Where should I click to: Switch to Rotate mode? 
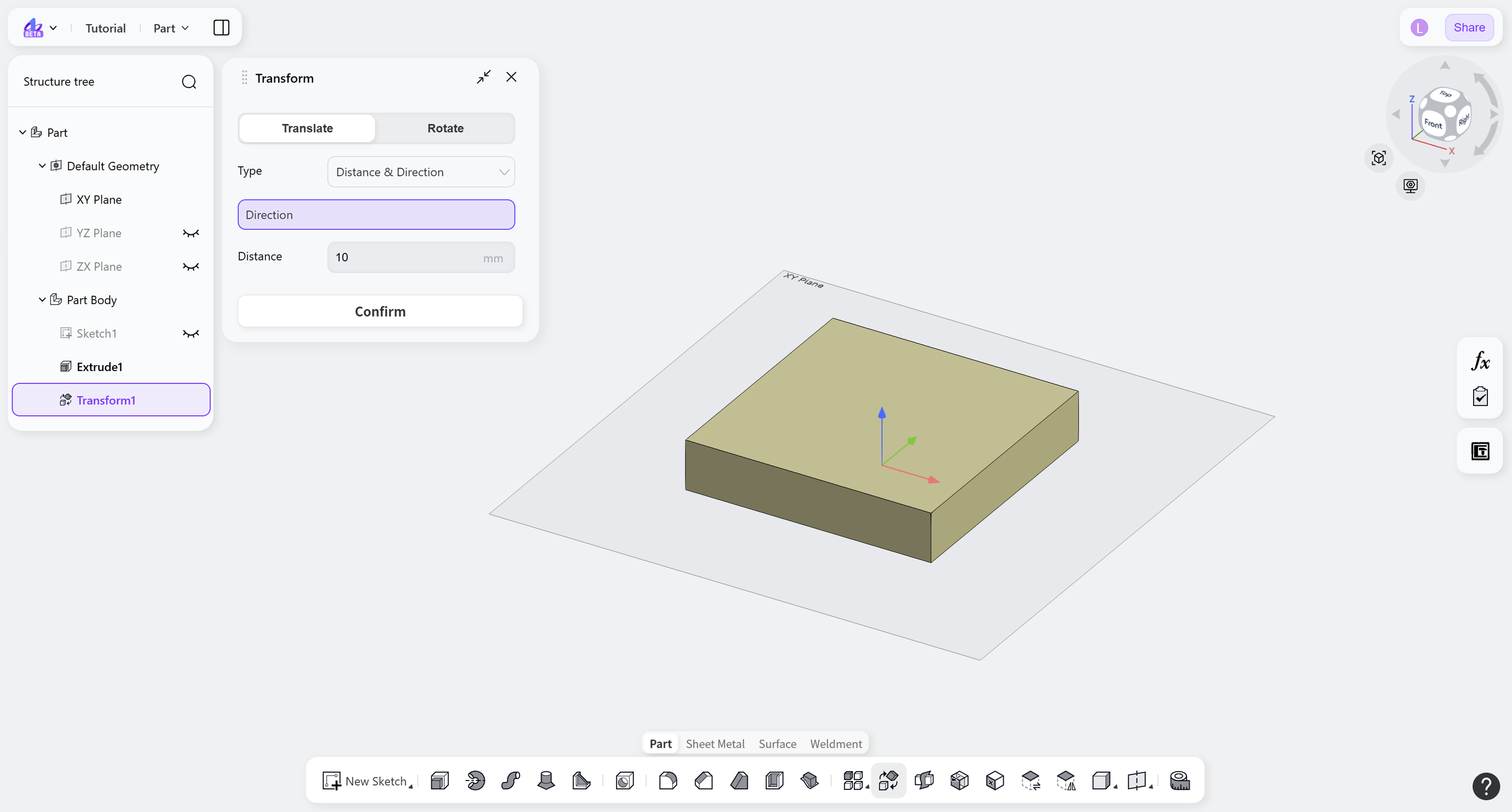[445, 128]
